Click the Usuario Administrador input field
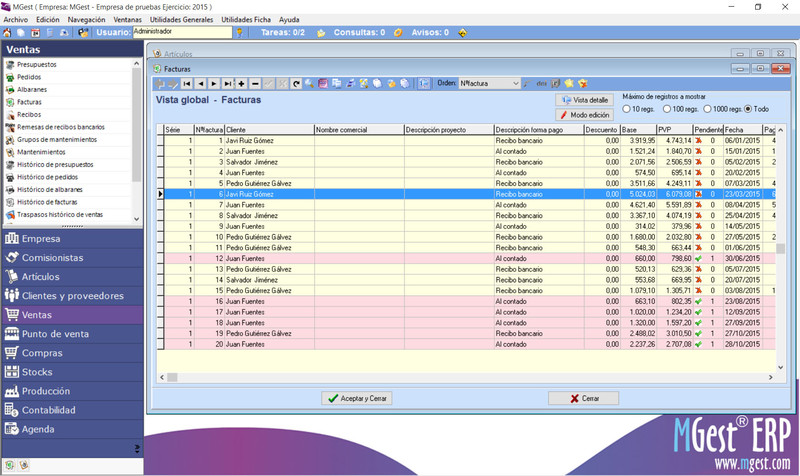800x476 pixels. [x=183, y=32]
